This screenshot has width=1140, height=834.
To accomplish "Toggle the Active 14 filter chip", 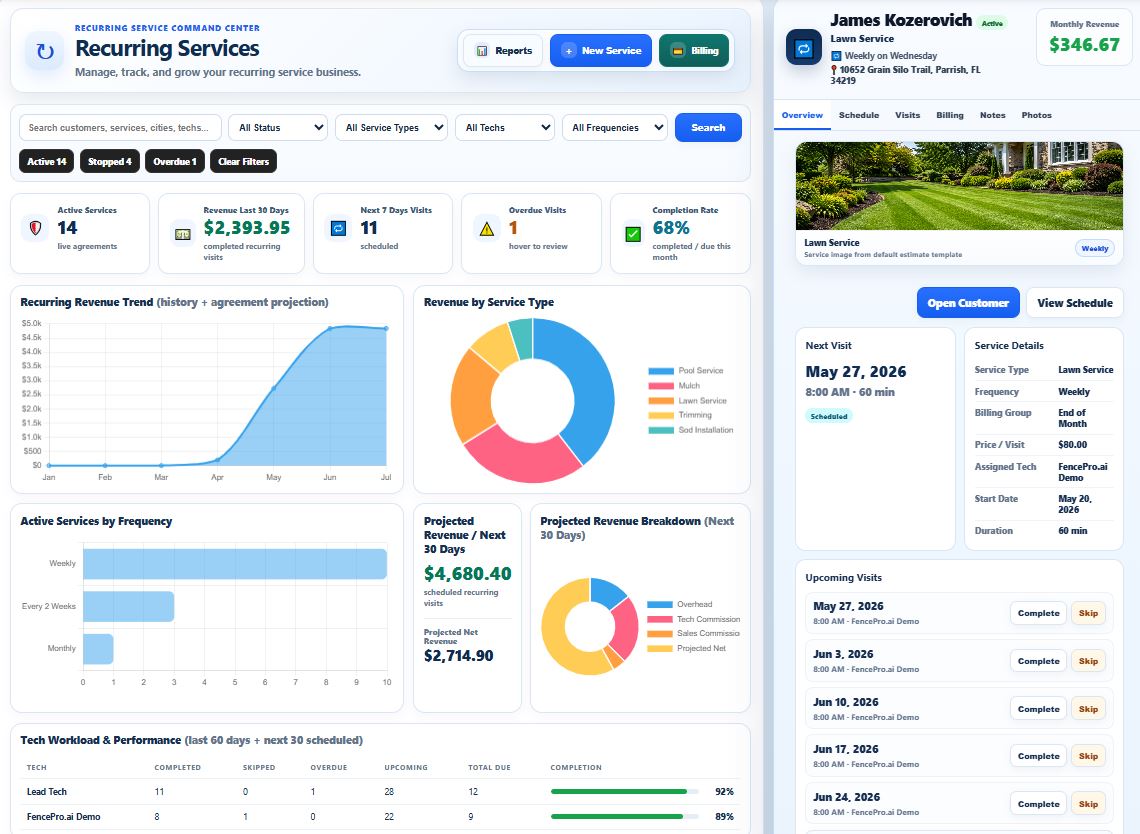I will click(47, 161).
